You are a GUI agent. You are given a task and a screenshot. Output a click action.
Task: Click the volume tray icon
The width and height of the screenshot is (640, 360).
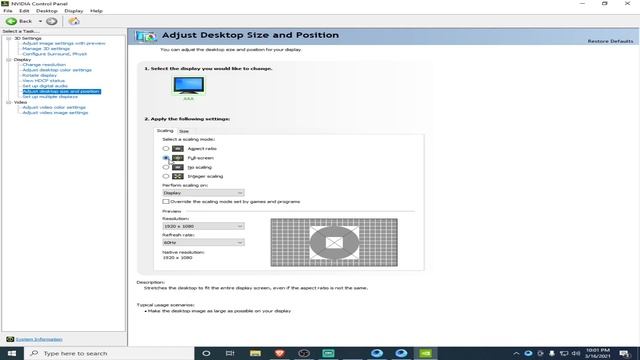coord(576,353)
